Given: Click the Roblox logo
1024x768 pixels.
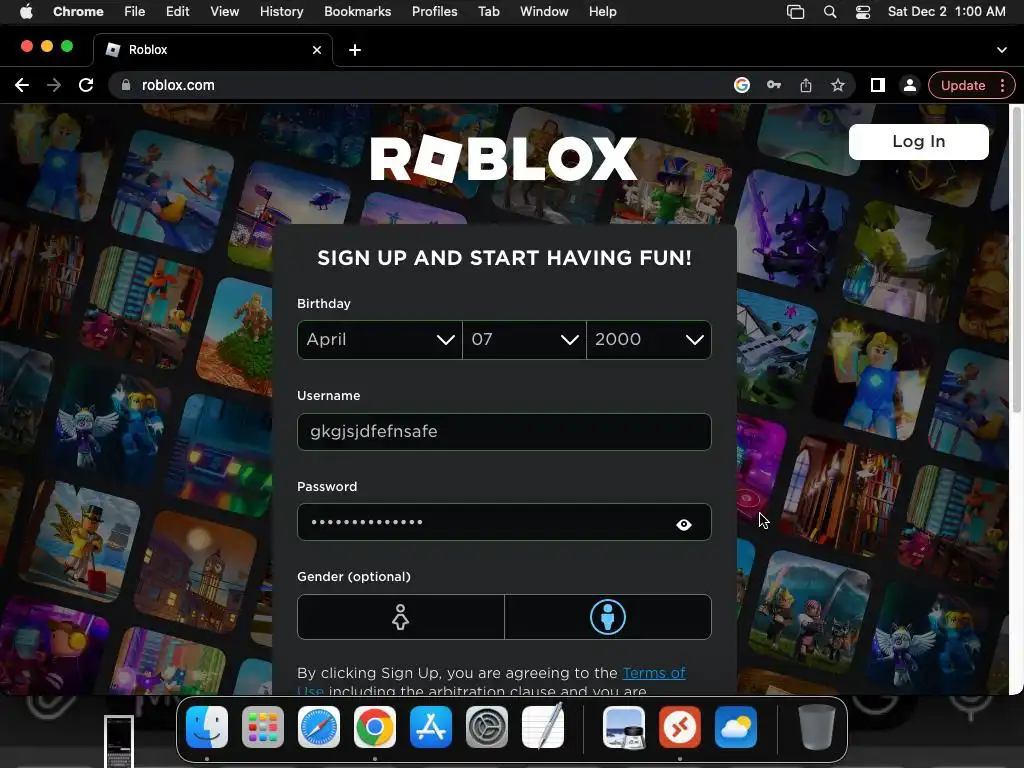Looking at the screenshot, I should point(504,159).
